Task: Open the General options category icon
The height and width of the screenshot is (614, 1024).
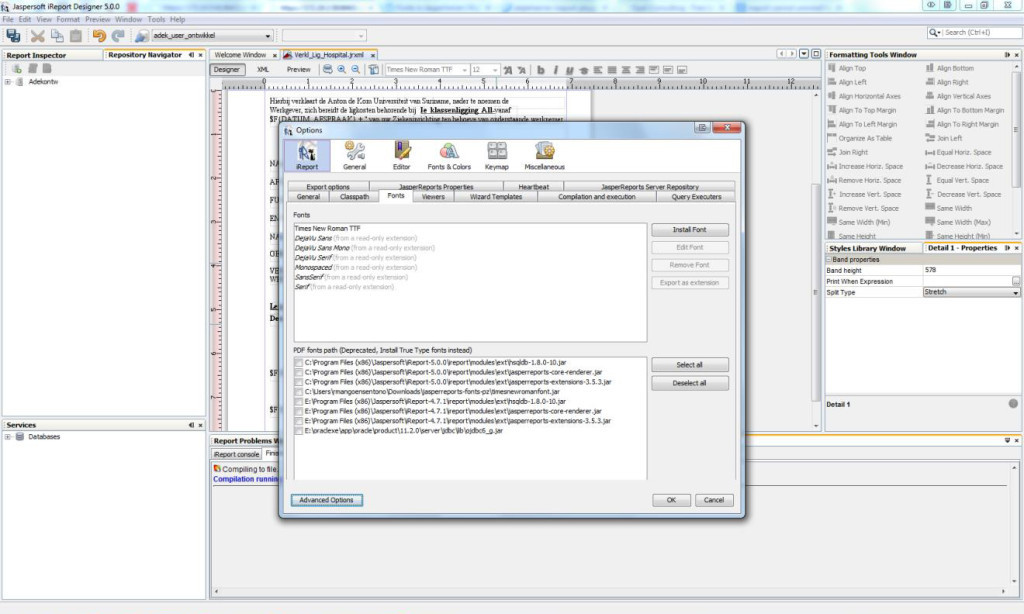Action: pyautogui.click(x=355, y=156)
